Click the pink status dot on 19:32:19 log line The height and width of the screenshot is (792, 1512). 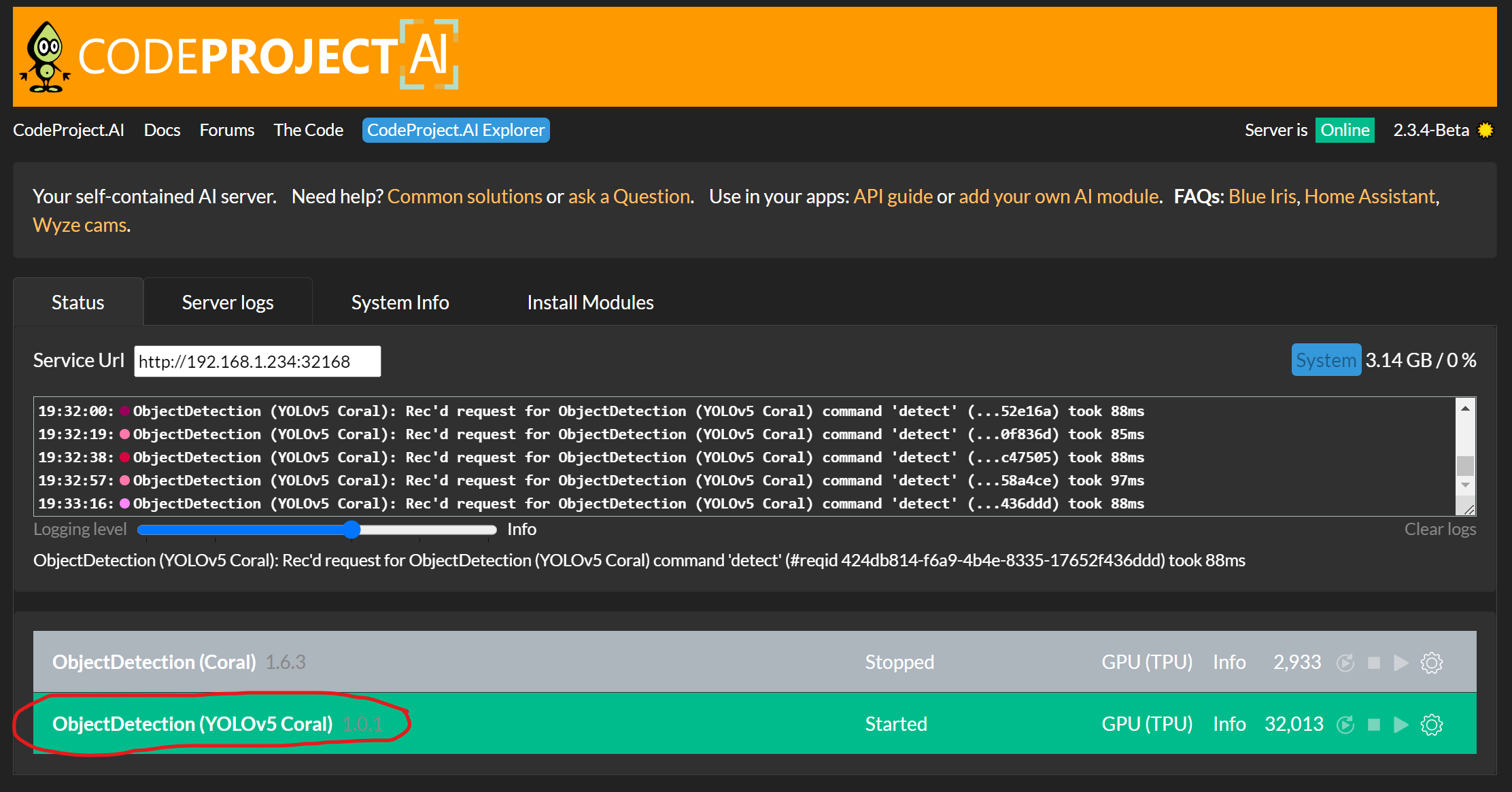pyautogui.click(x=125, y=434)
